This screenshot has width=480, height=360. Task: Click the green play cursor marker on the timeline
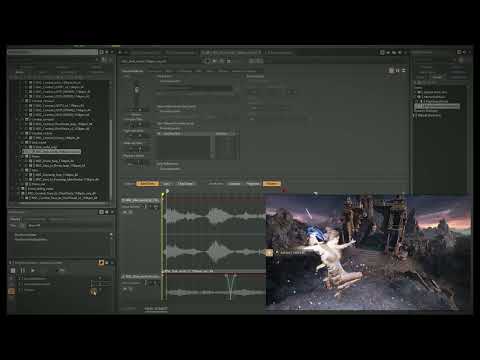(x=163, y=194)
